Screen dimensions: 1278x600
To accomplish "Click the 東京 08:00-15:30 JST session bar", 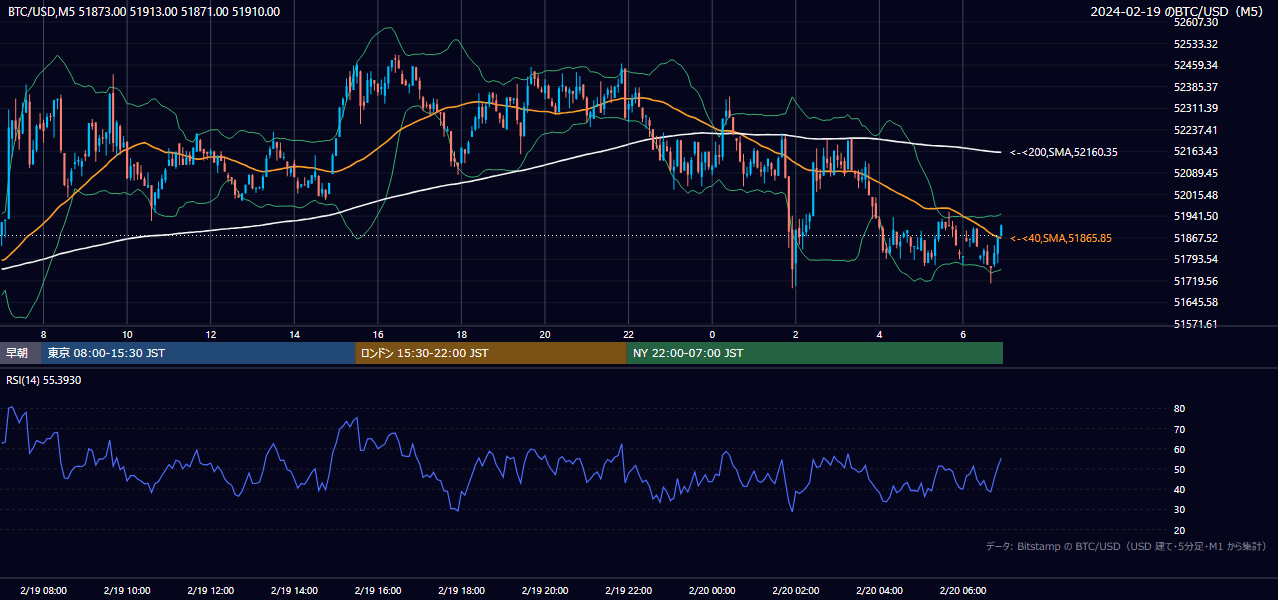I will [x=198, y=353].
